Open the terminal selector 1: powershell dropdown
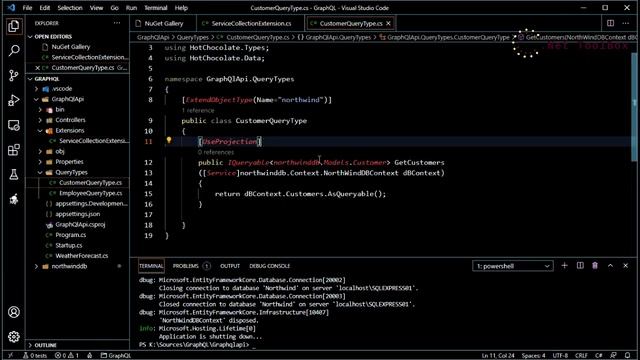 (513, 266)
